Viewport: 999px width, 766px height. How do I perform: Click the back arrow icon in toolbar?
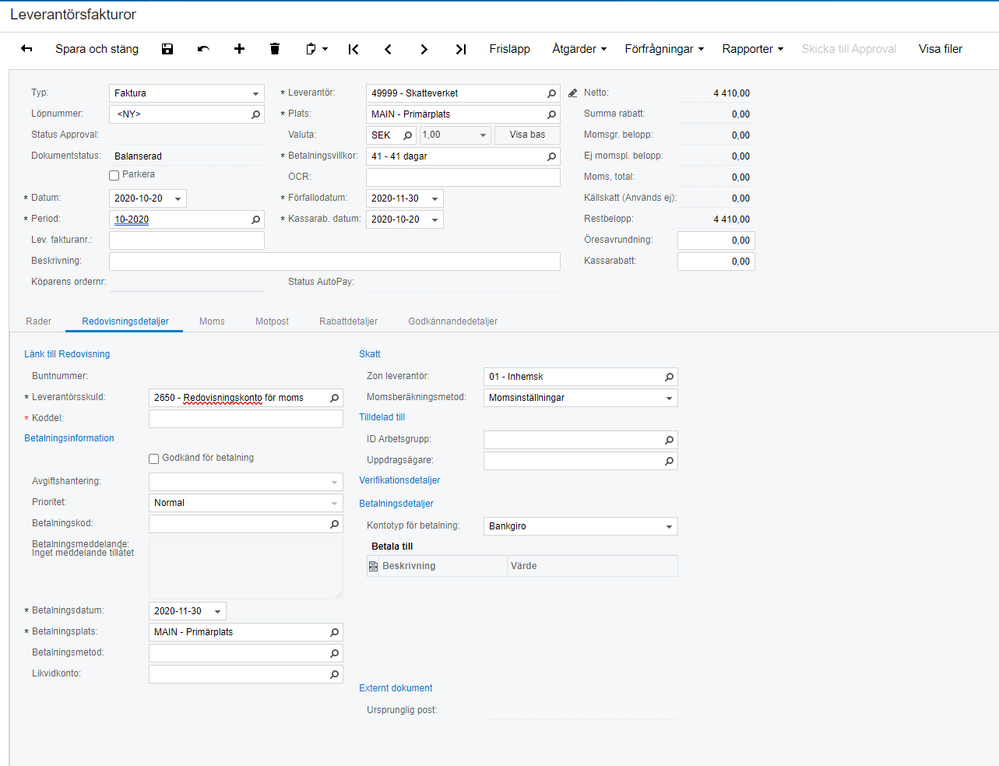point(27,49)
